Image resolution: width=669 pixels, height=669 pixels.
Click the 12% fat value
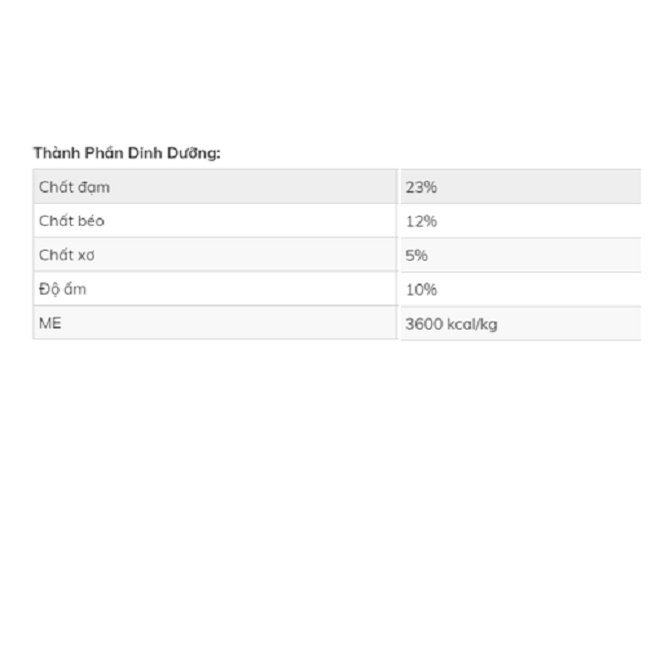pyautogui.click(x=421, y=221)
